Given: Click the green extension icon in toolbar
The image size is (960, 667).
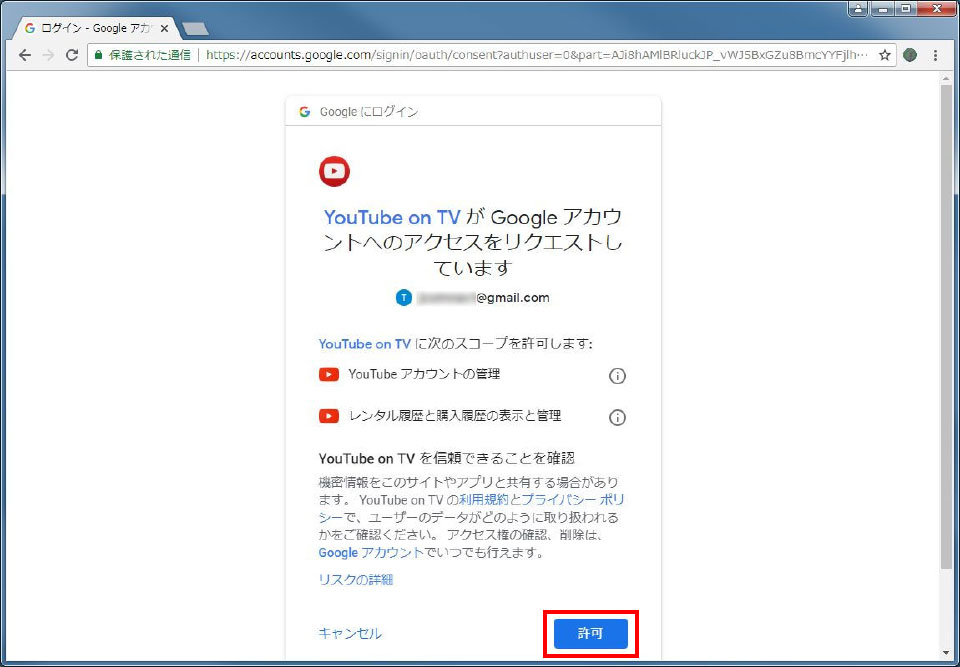Looking at the screenshot, I should pyautogui.click(x=910, y=55).
